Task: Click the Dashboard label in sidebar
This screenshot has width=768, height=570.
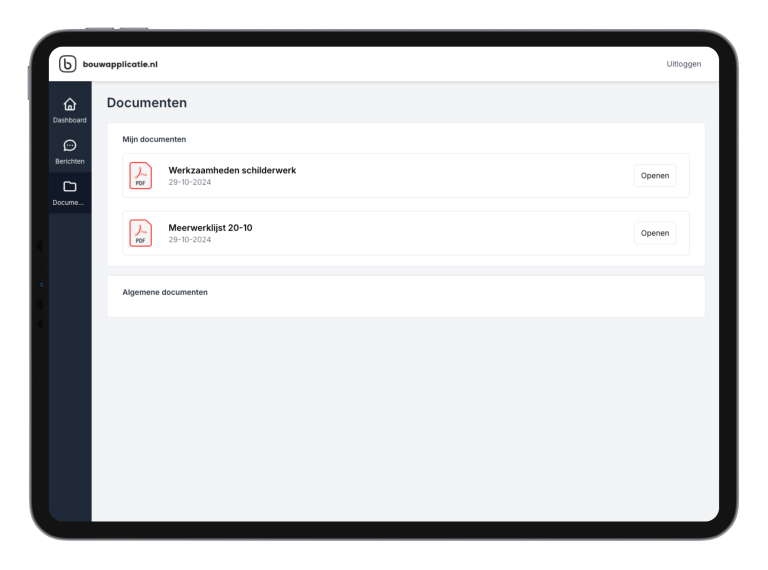Action: pos(70,120)
